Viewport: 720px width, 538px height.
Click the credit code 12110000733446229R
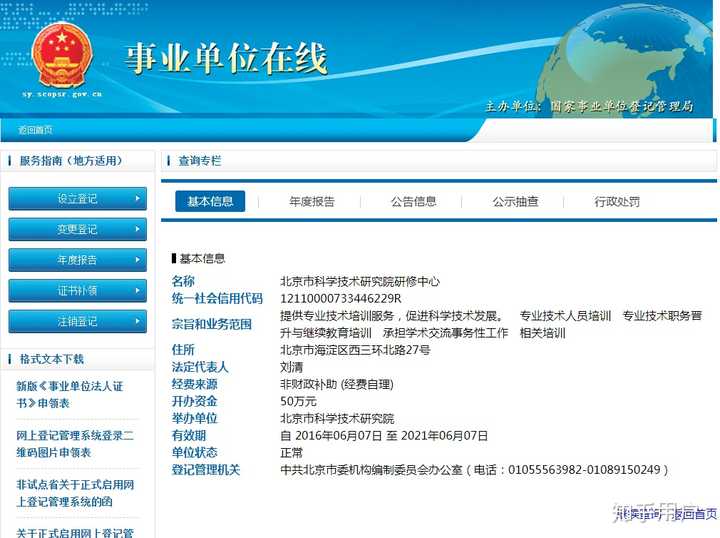coord(341,298)
